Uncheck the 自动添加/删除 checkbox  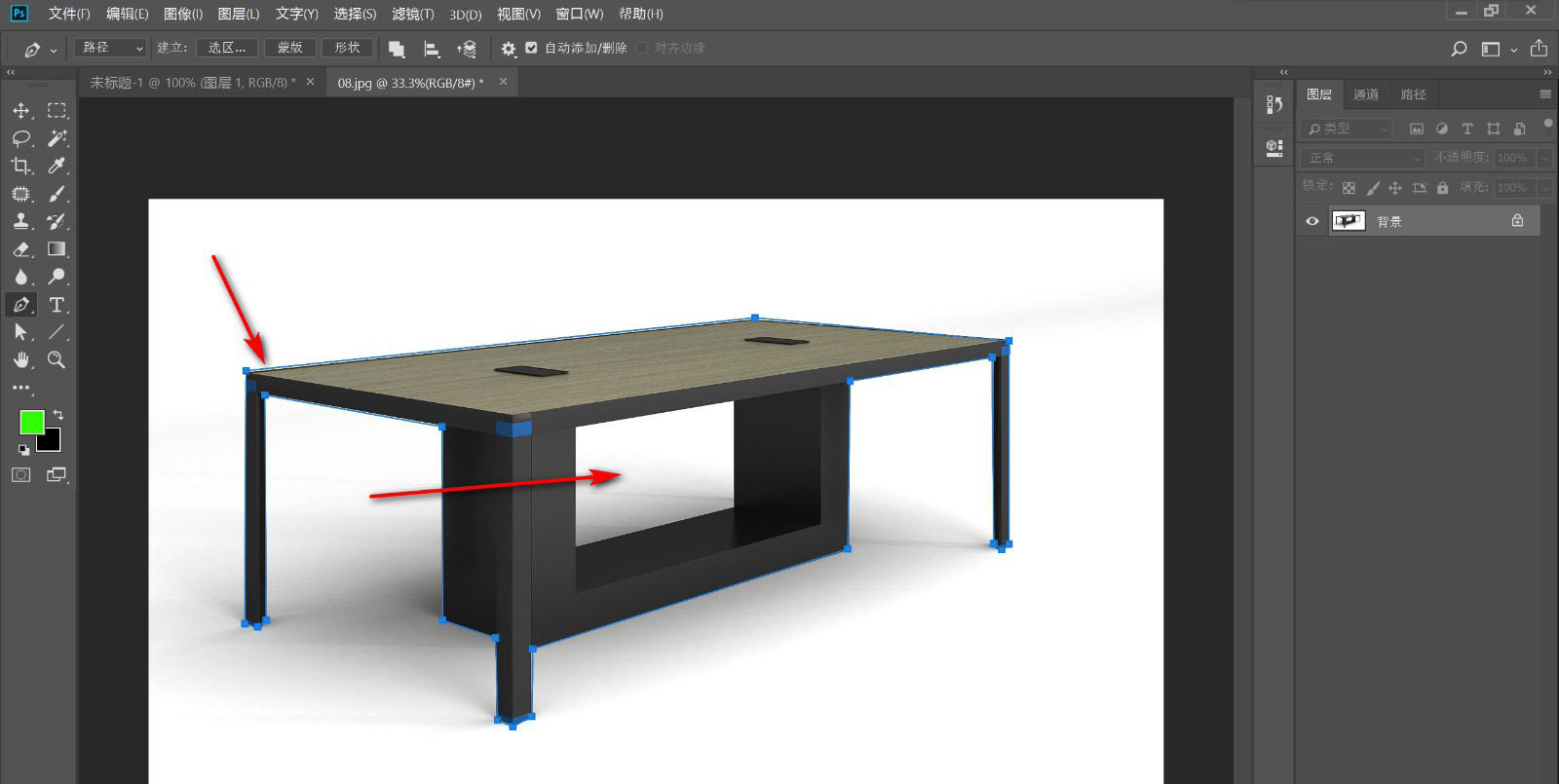click(x=531, y=48)
